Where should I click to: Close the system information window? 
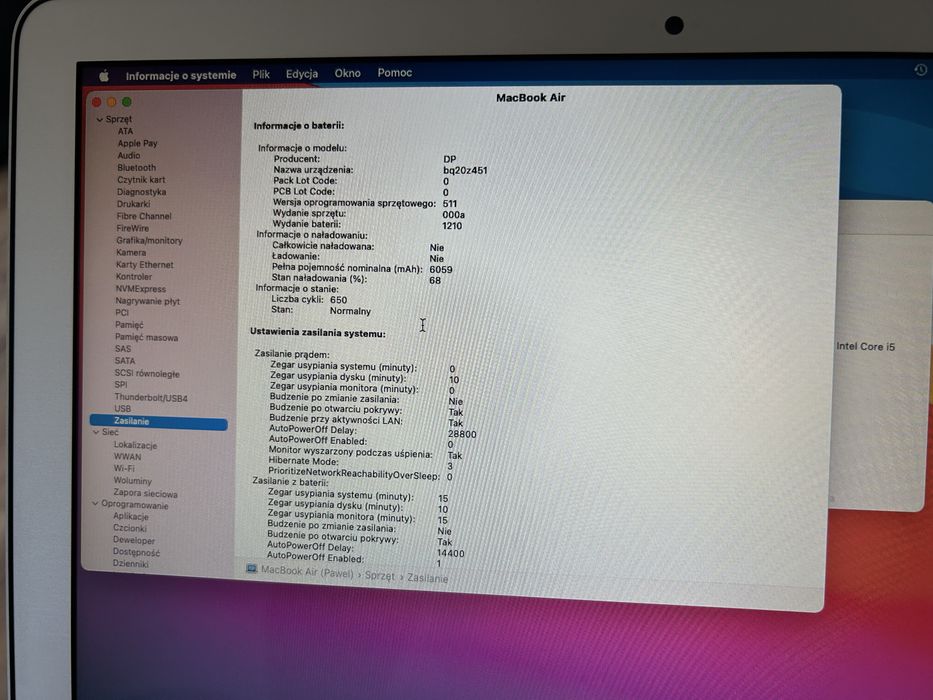click(96, 102)
